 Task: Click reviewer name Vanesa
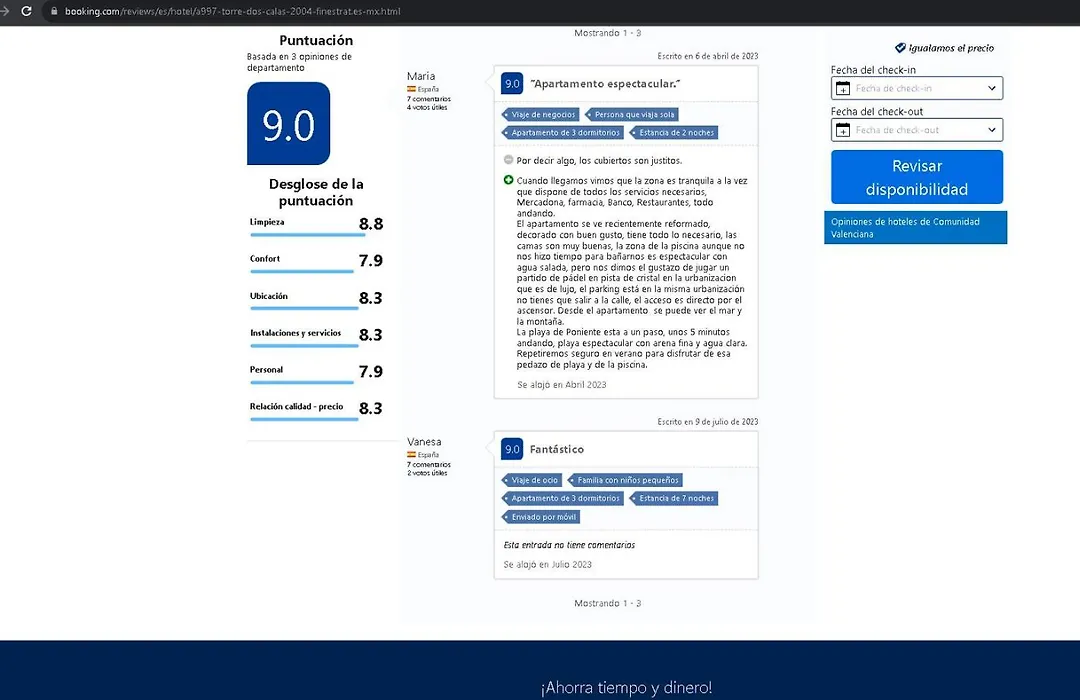tap(424, 442)
